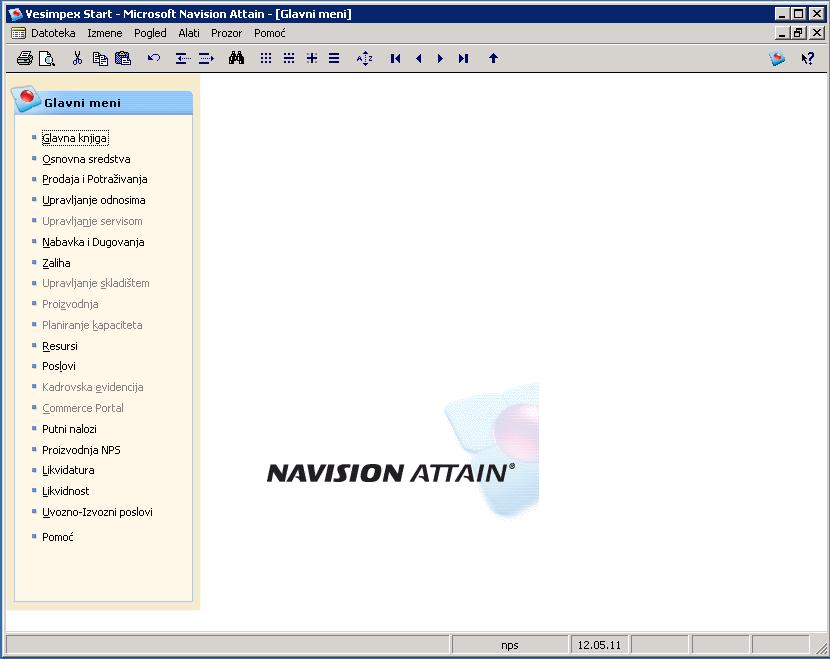Click greyed Upravljanje skladištem entry

click(96, 283)
